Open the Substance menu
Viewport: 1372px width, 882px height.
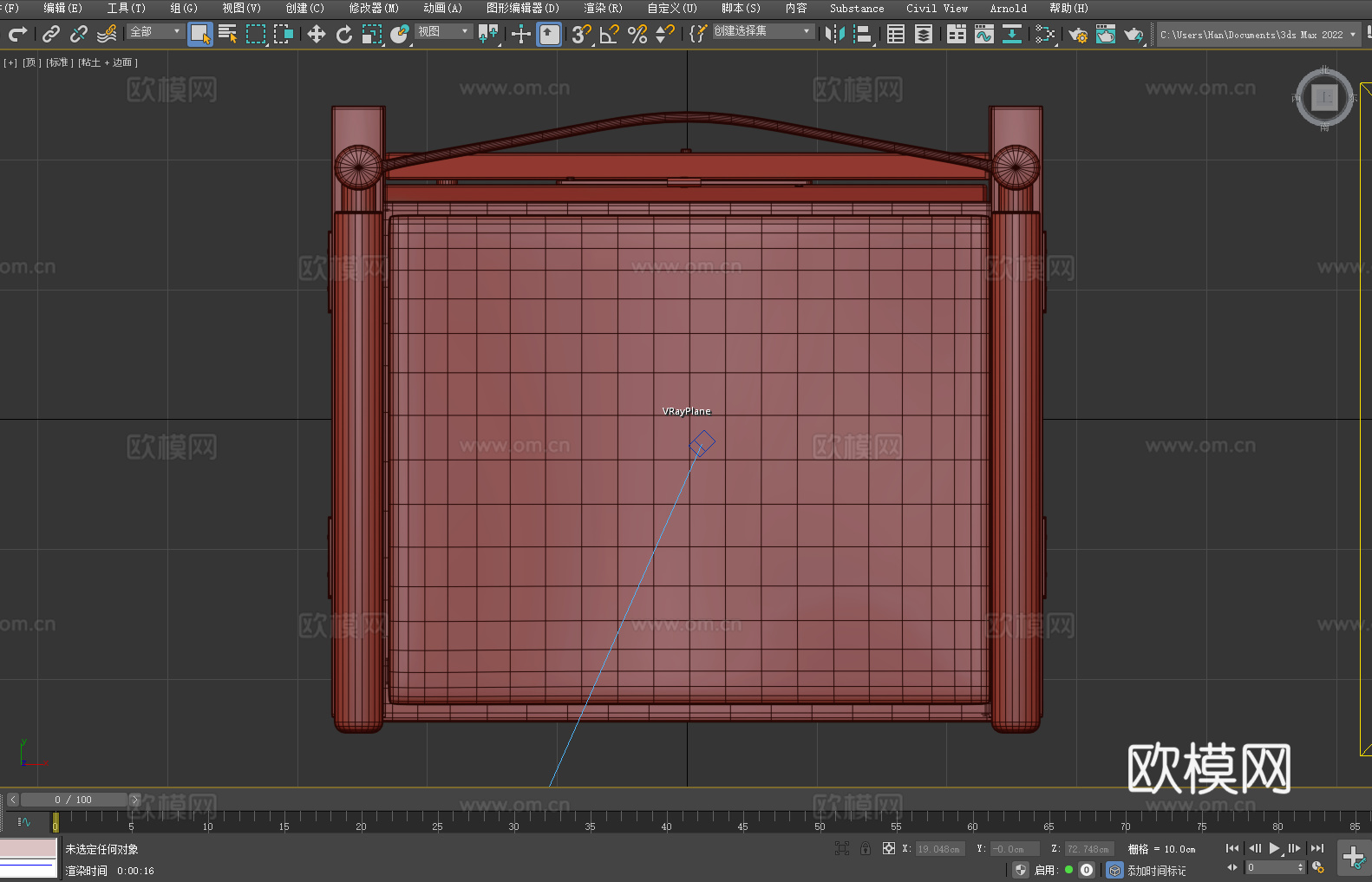click(857, 8)
